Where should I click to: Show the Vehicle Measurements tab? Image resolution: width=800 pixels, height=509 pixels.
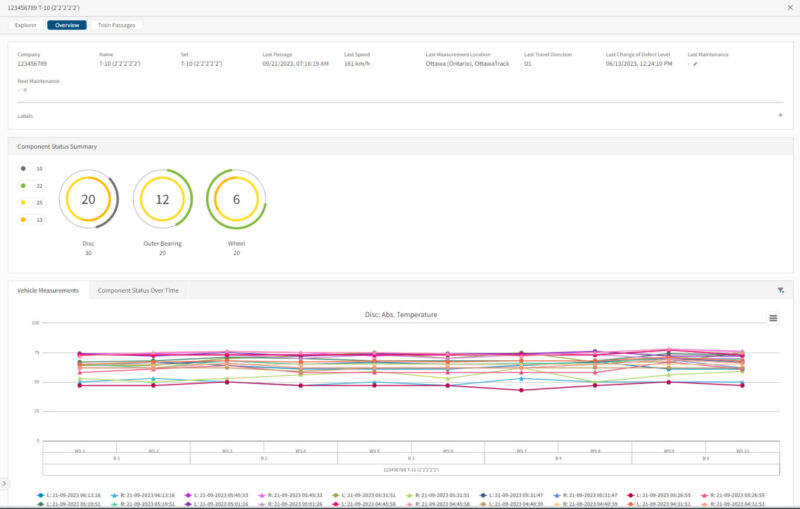click(48, 290)
